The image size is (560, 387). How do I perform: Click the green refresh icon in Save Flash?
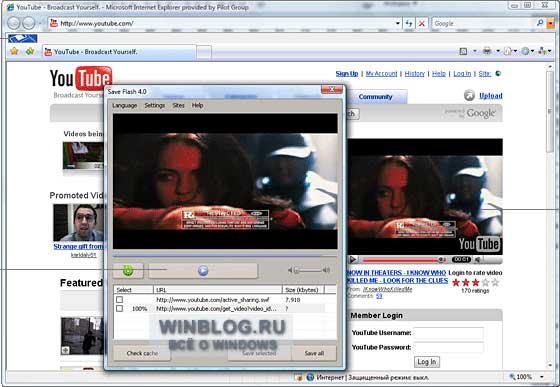click(x=128, y=271)
